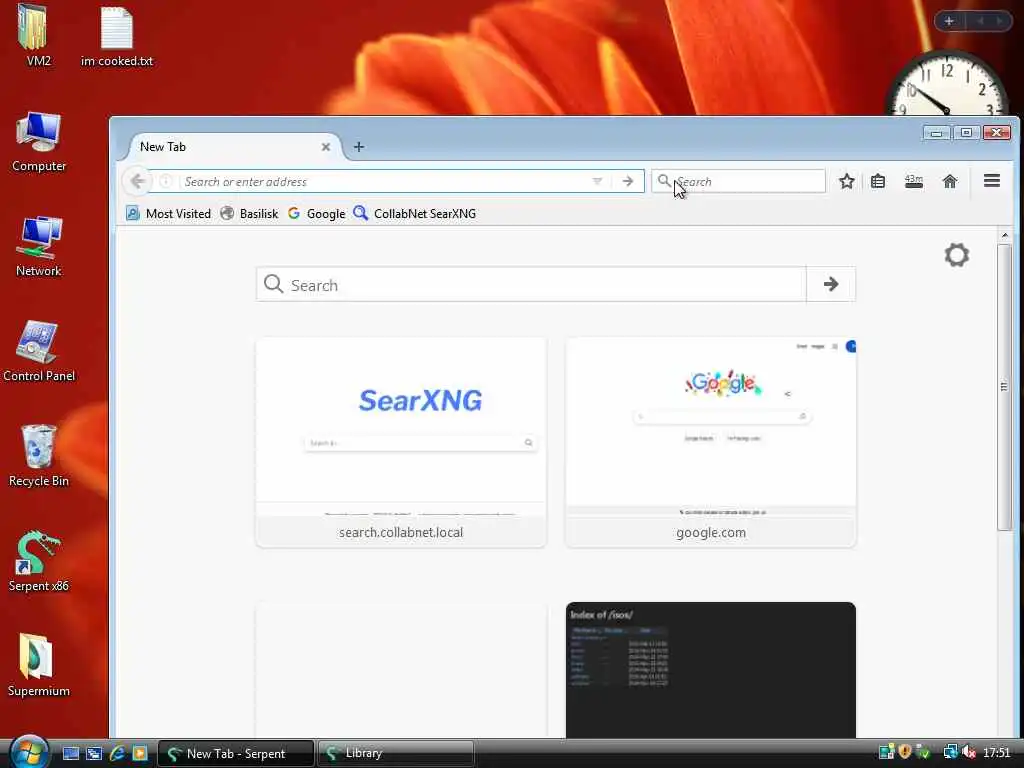This screenshot has width=1024, height=768.
Task: Select the Serpent x86 shortcut icon
Action: point(39,562)
